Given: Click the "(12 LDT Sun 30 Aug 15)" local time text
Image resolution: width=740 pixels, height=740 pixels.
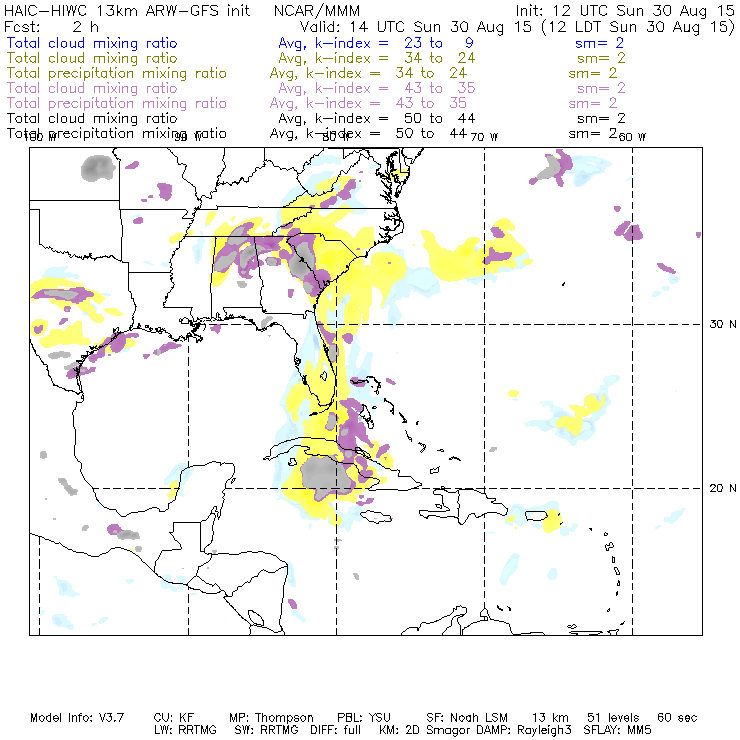Looking at the screenshot, I should pyautogui.click(x=638, y=27).
